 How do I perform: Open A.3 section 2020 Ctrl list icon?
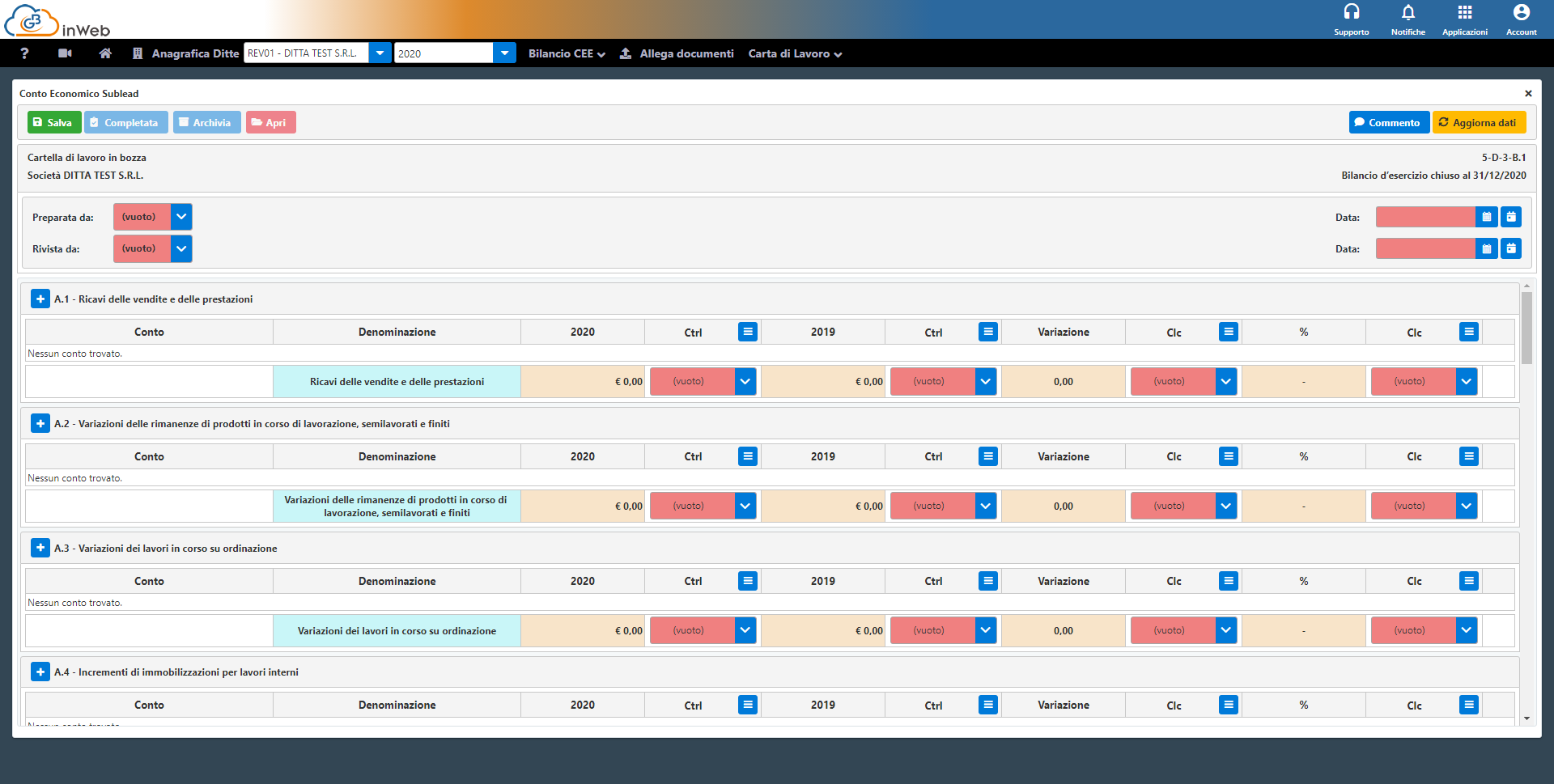click(x=748, y=581)
